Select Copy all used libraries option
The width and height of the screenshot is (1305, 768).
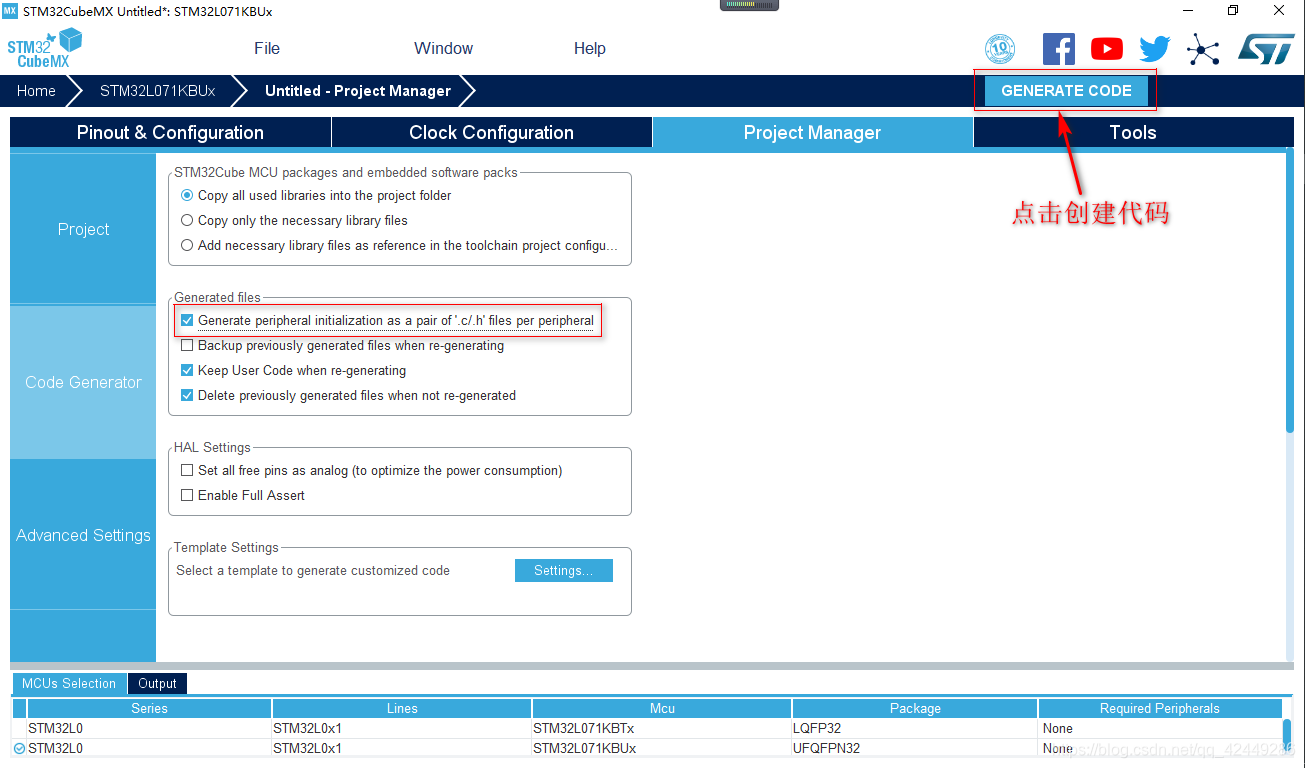click(187, 195)
